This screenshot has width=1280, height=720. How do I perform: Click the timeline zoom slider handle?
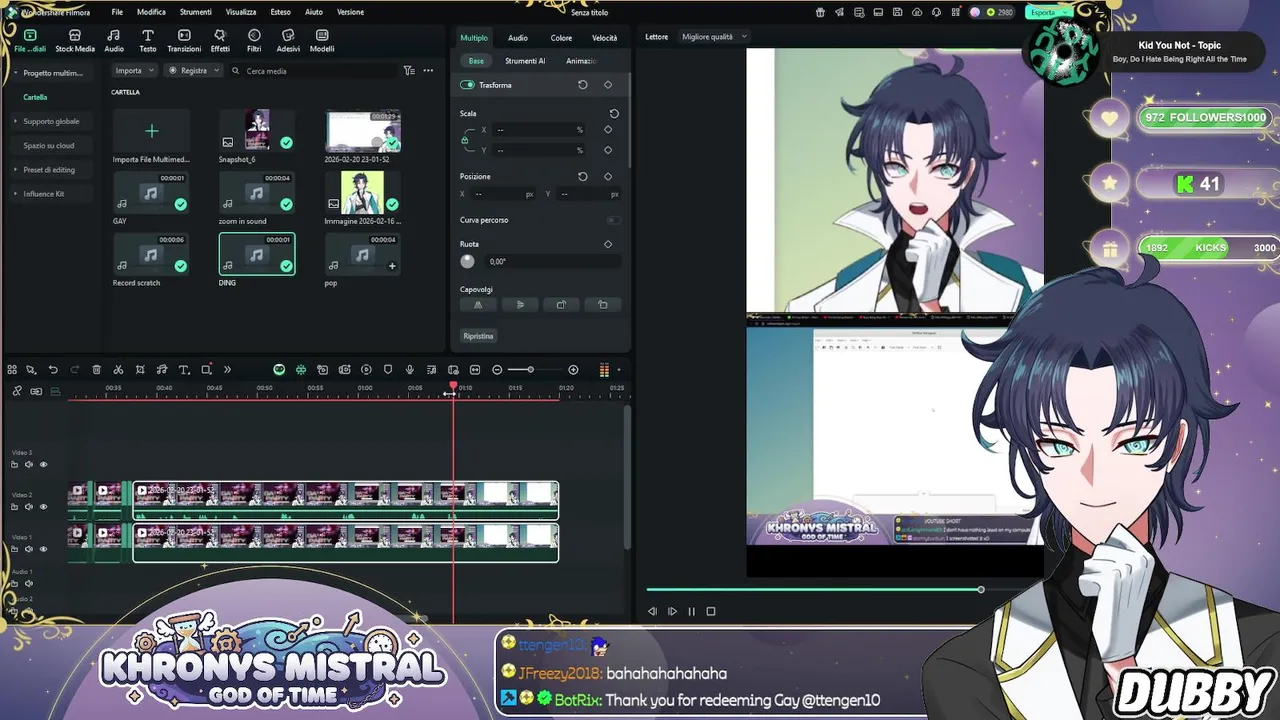point(530,370)
